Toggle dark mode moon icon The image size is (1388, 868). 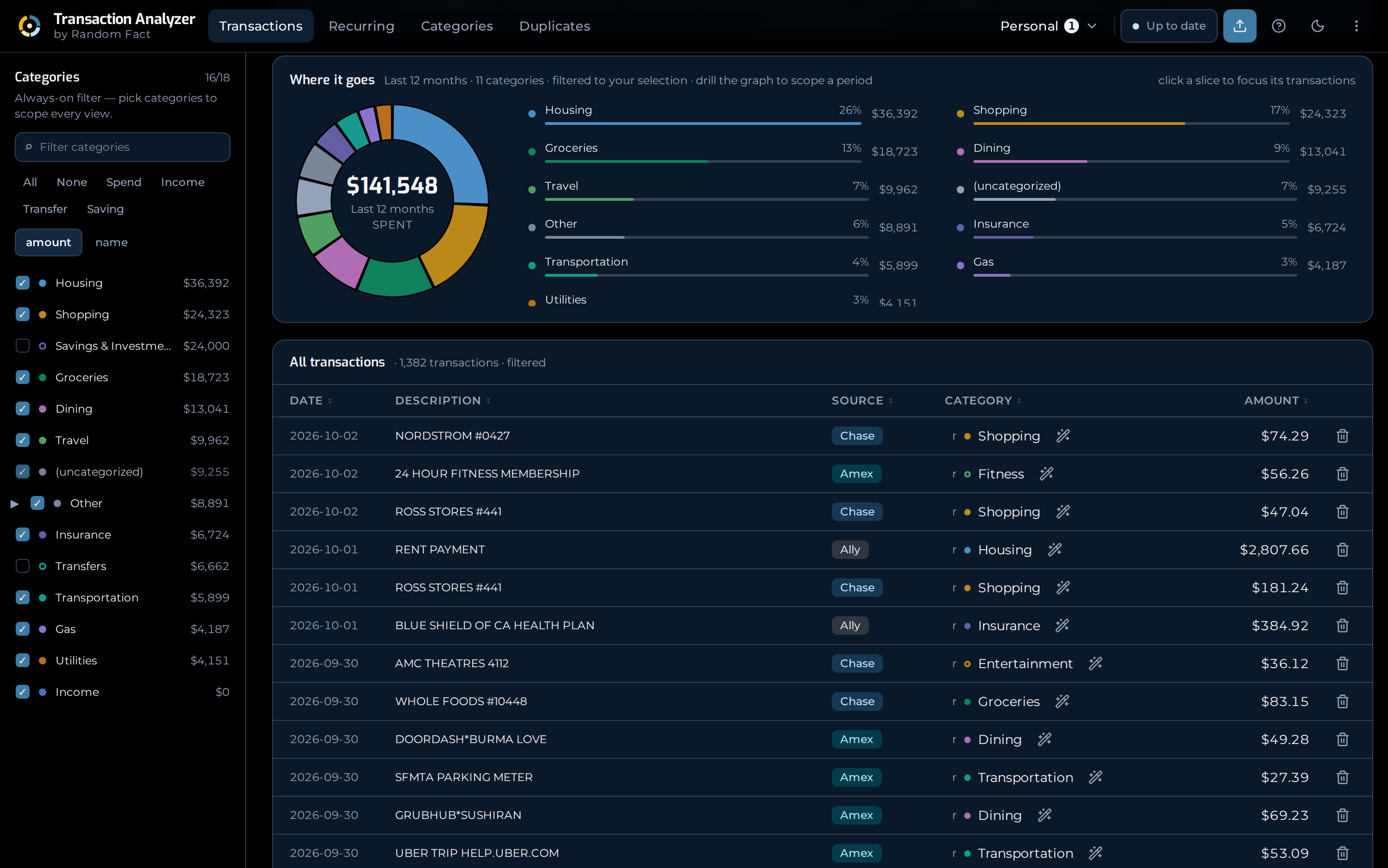click(1317, 26)
